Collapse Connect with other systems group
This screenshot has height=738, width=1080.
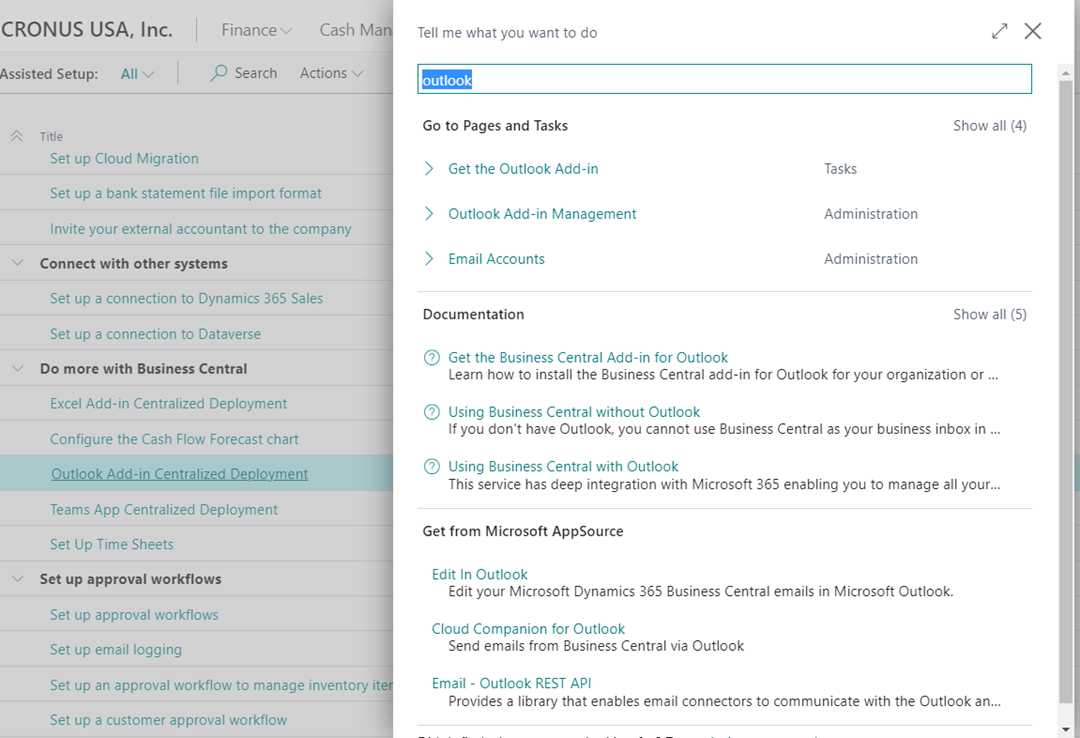[18, 263]
